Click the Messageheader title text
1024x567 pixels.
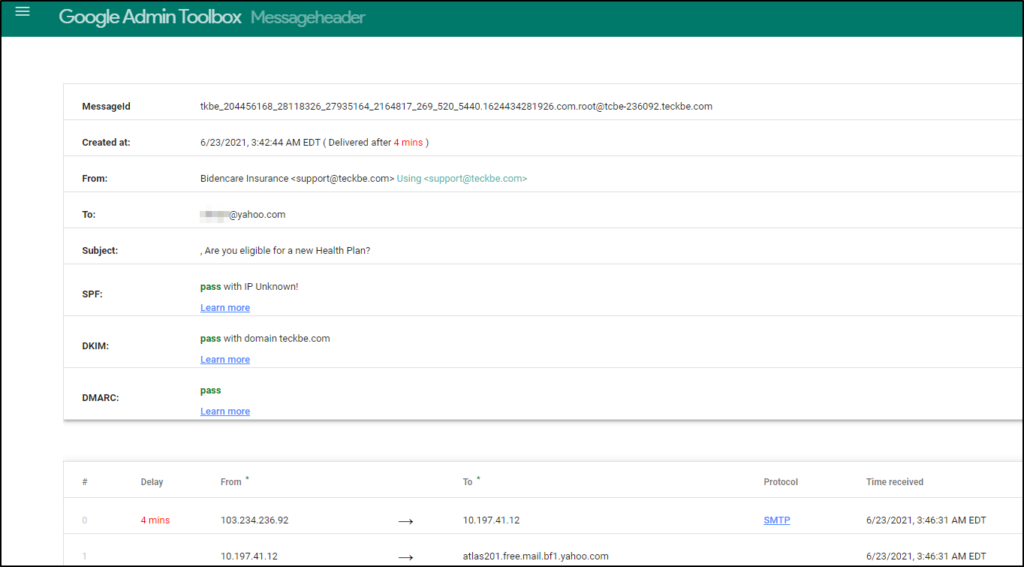pyautogui.click(x=308, y=18)
